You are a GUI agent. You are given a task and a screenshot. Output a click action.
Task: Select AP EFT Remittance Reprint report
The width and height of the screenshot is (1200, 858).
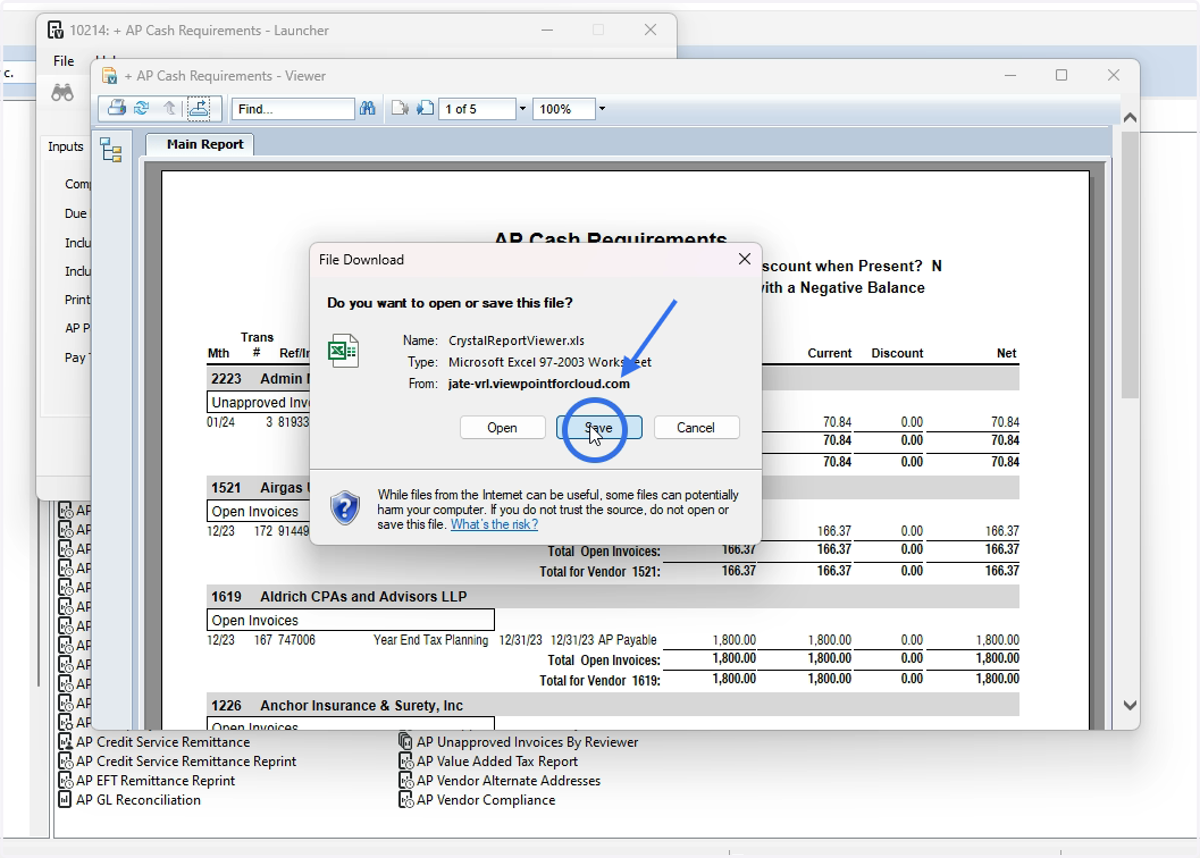155,780
